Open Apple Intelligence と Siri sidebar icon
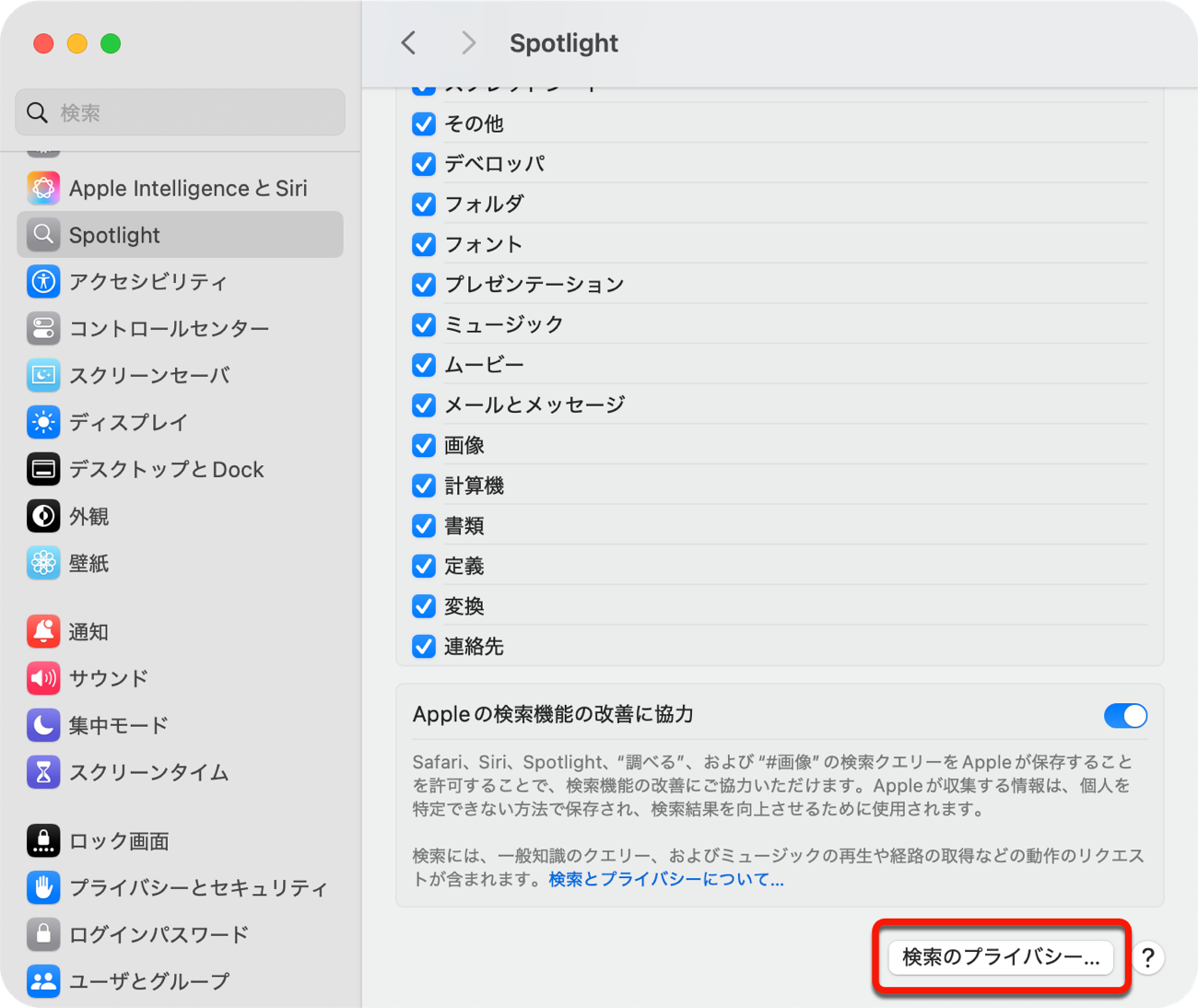Screen dimensions: 1198x1008 (x=43, y=188)
